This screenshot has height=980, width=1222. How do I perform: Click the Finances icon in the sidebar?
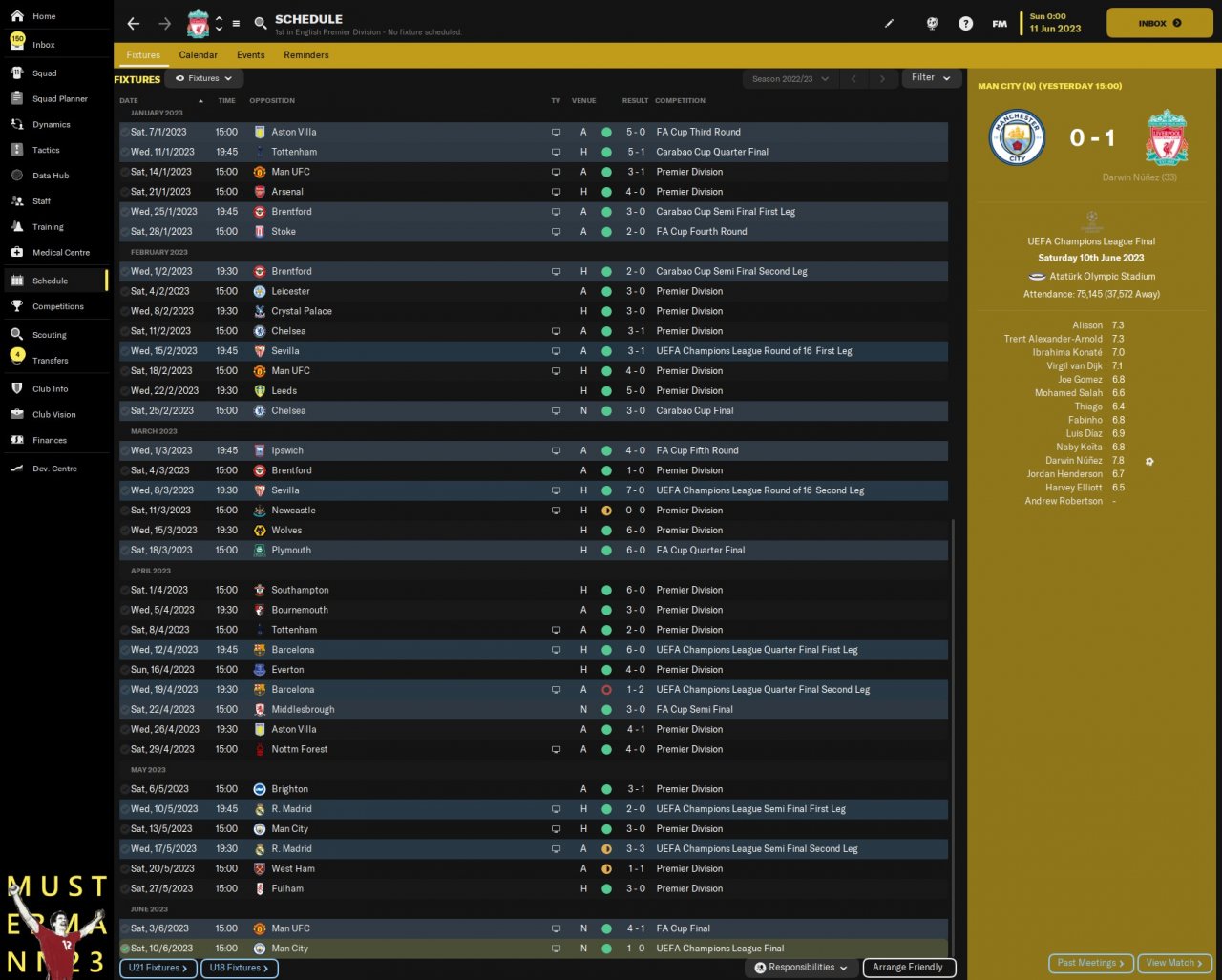(17, 440)
